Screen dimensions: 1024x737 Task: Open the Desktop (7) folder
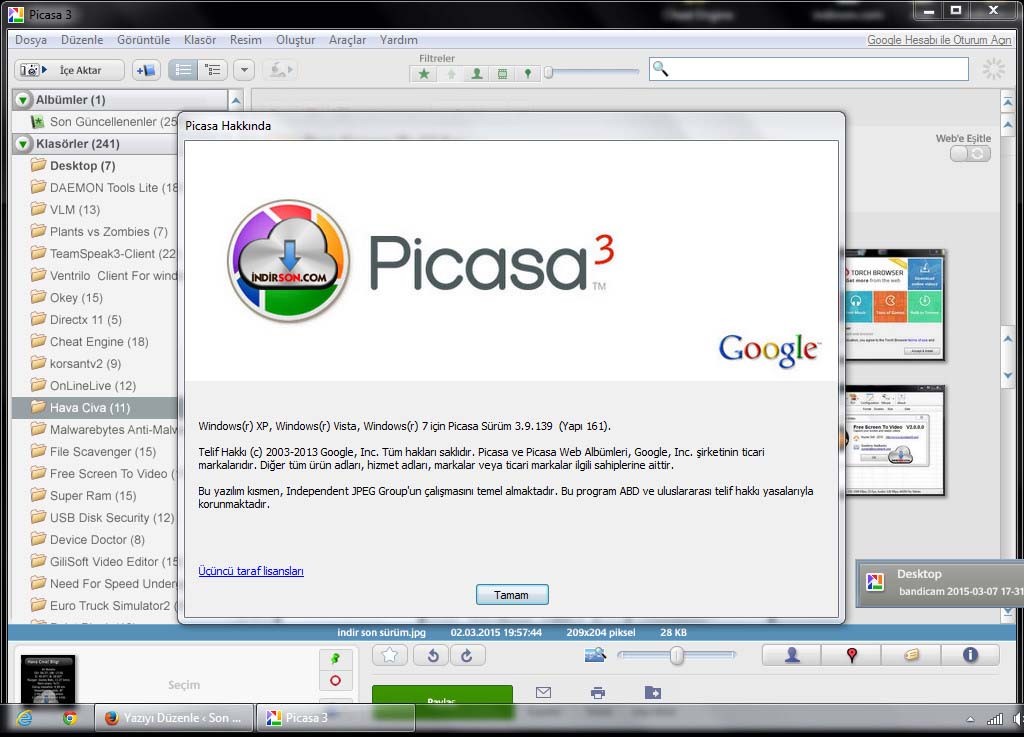click(x=82, y=166)
